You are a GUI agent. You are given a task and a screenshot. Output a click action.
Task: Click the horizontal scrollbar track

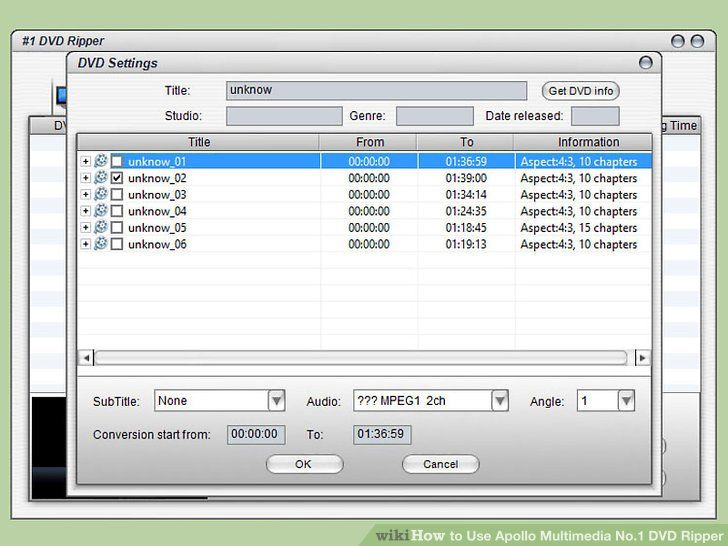pos(361,358)
